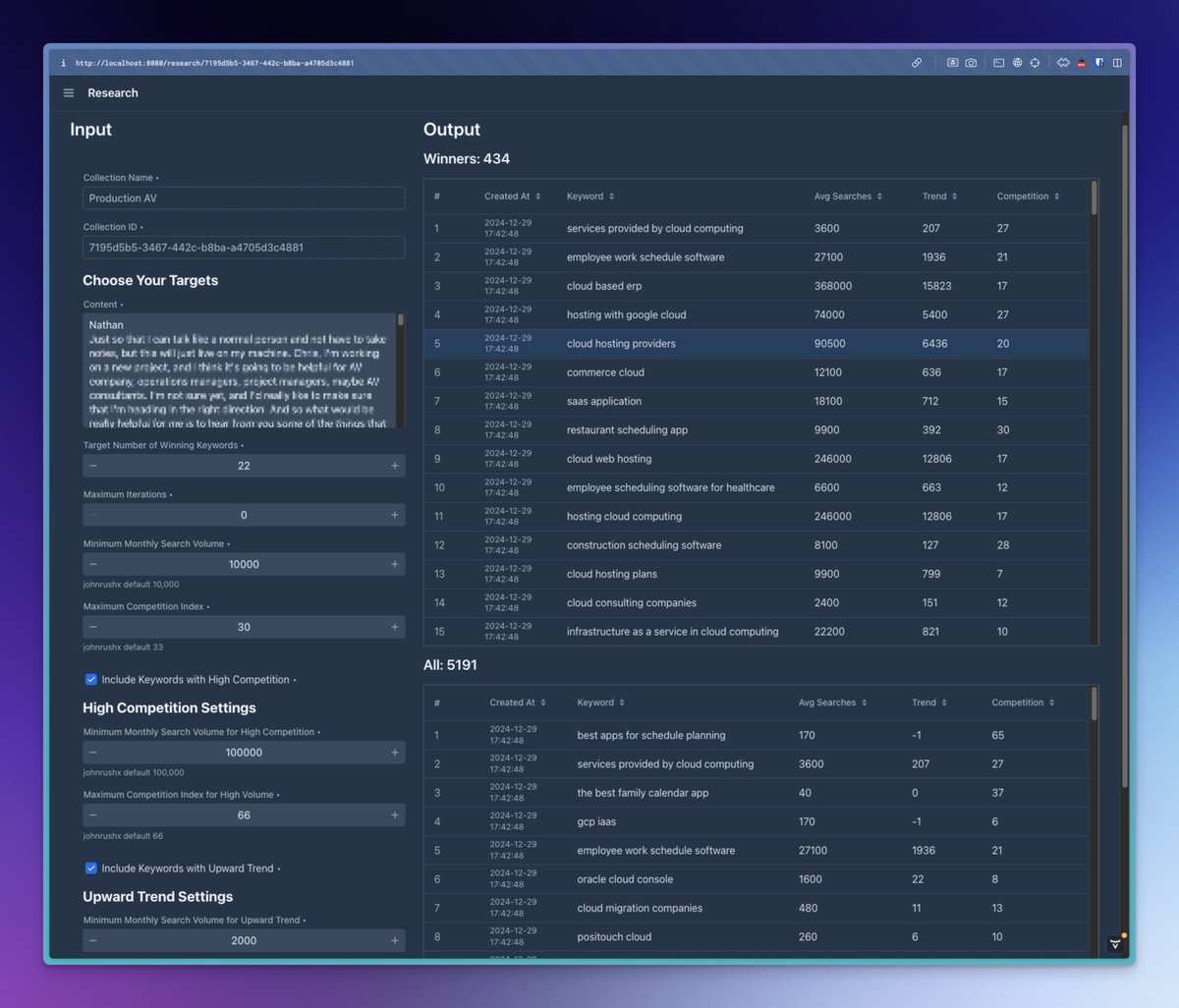Screen dimensions: 1179x1008
Task: Decrease Upward Trend search volume 2000
Action: coord(92,940)
